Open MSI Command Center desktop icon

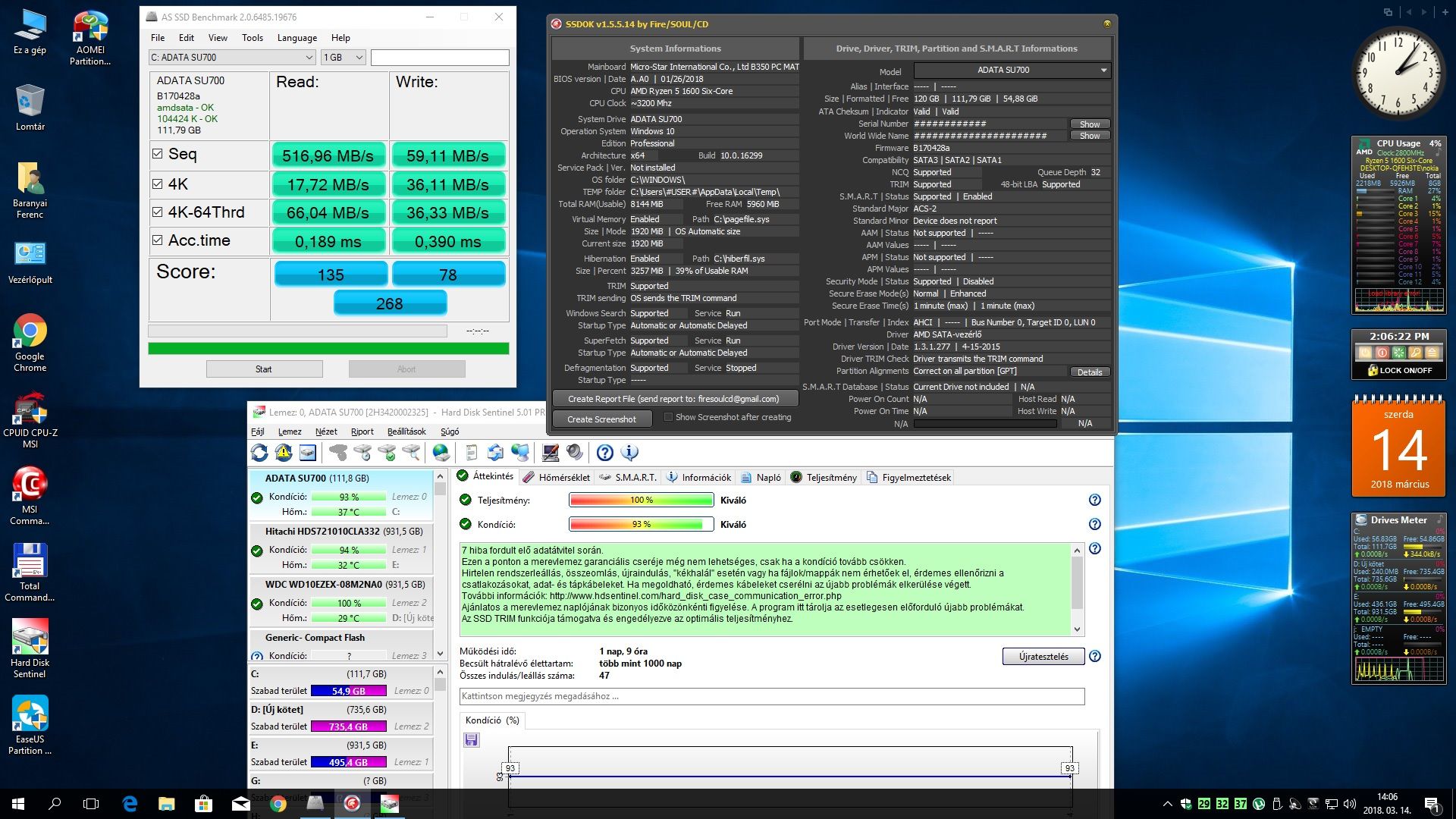click(x=30, y=497)
